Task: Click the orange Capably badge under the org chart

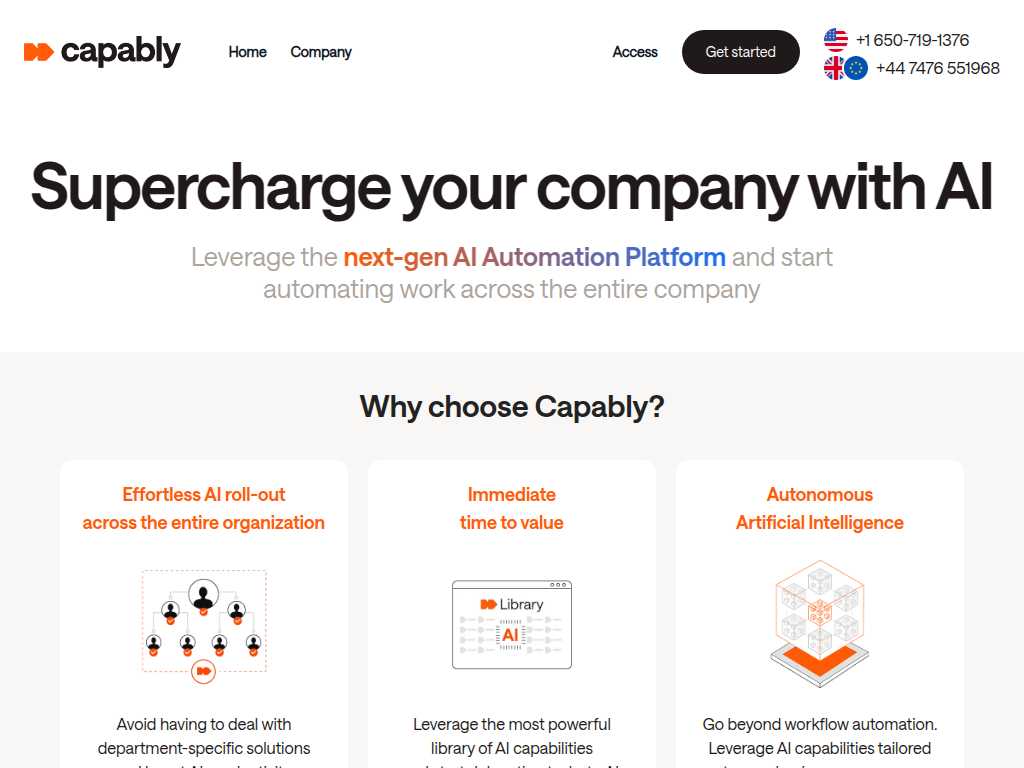Action: (x=204, y=671)
